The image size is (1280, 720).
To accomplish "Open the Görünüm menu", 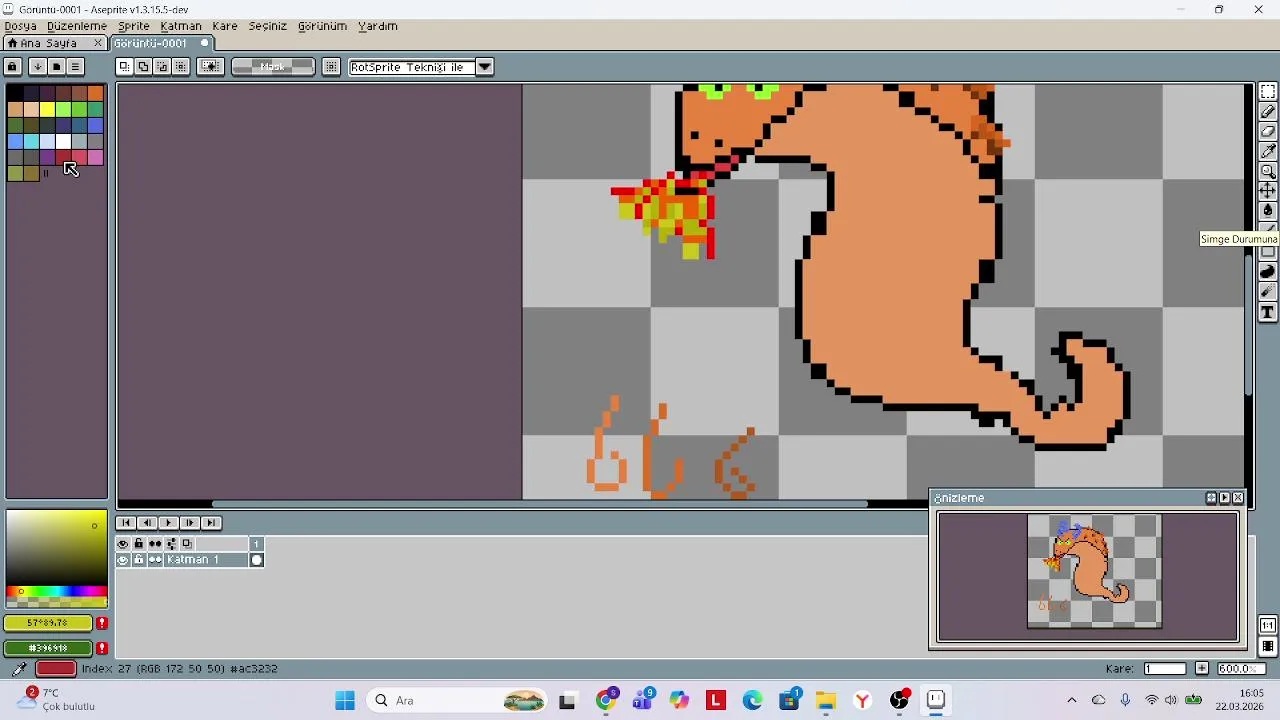I will click(x=322, y=26).
